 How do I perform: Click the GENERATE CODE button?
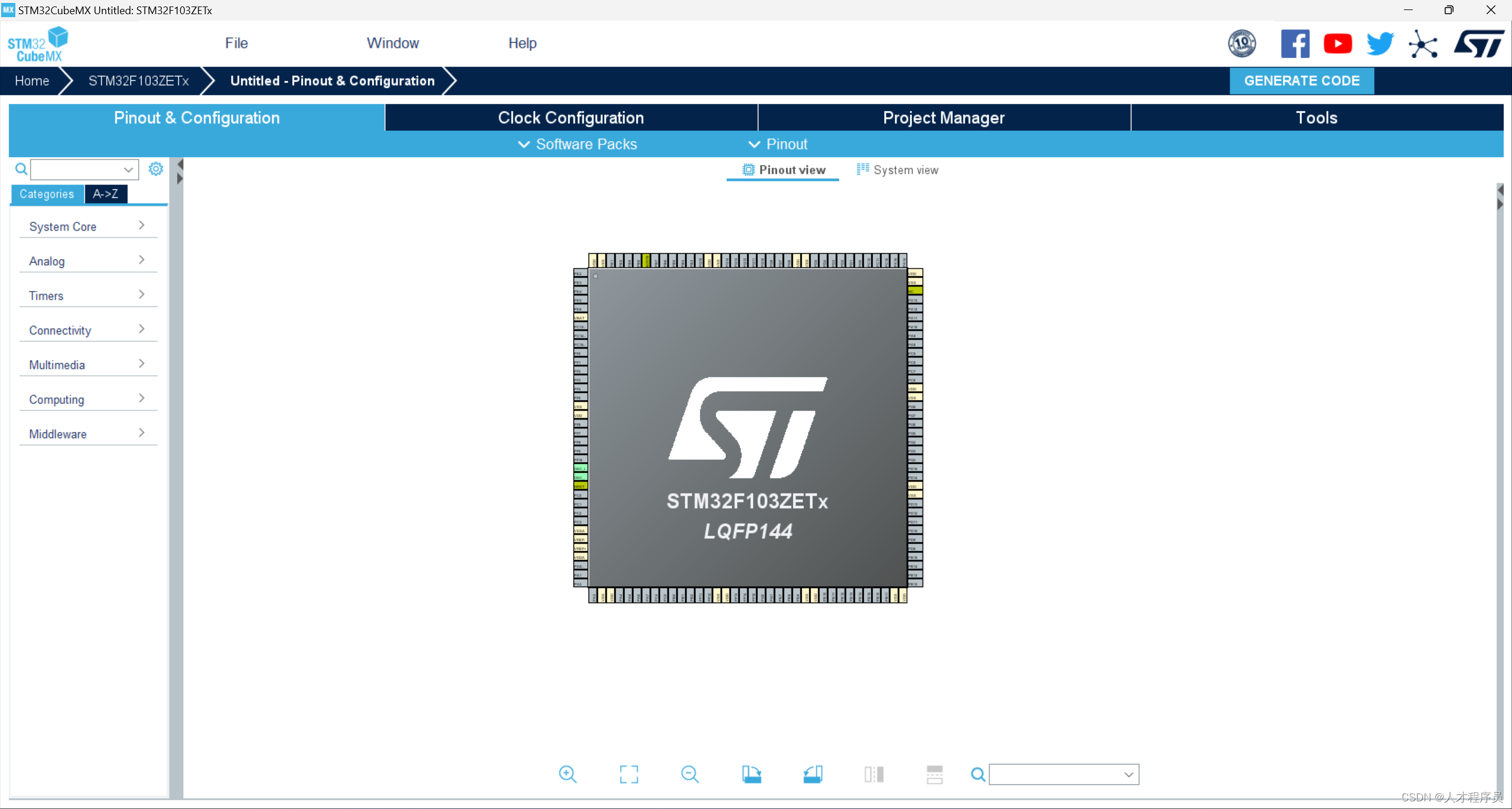pos(1302,81)
